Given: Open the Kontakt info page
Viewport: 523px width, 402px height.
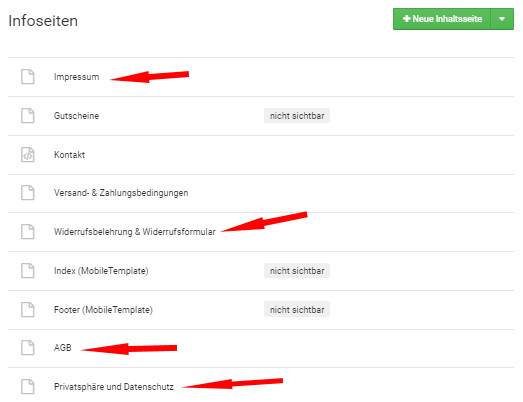Looking at the screenshot, I should [69, 154].
